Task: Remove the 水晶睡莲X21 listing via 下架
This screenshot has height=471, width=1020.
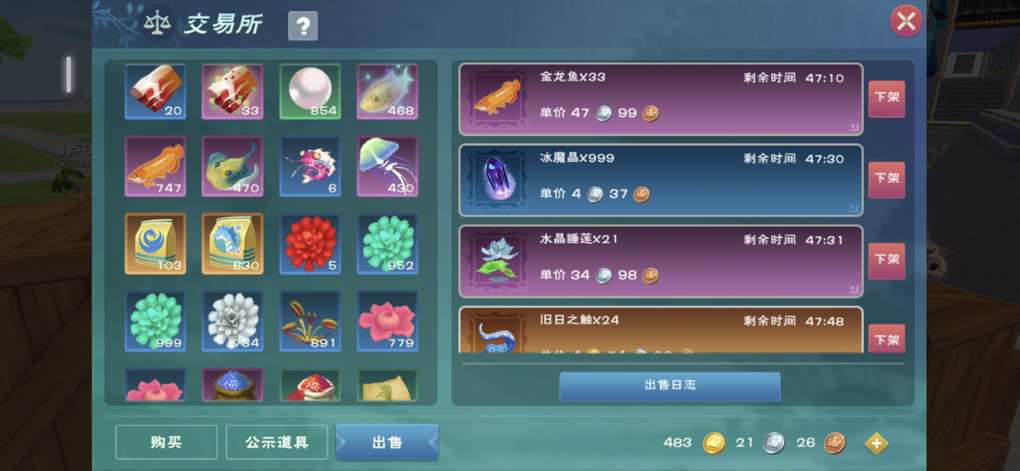Action: coord(887,261)
